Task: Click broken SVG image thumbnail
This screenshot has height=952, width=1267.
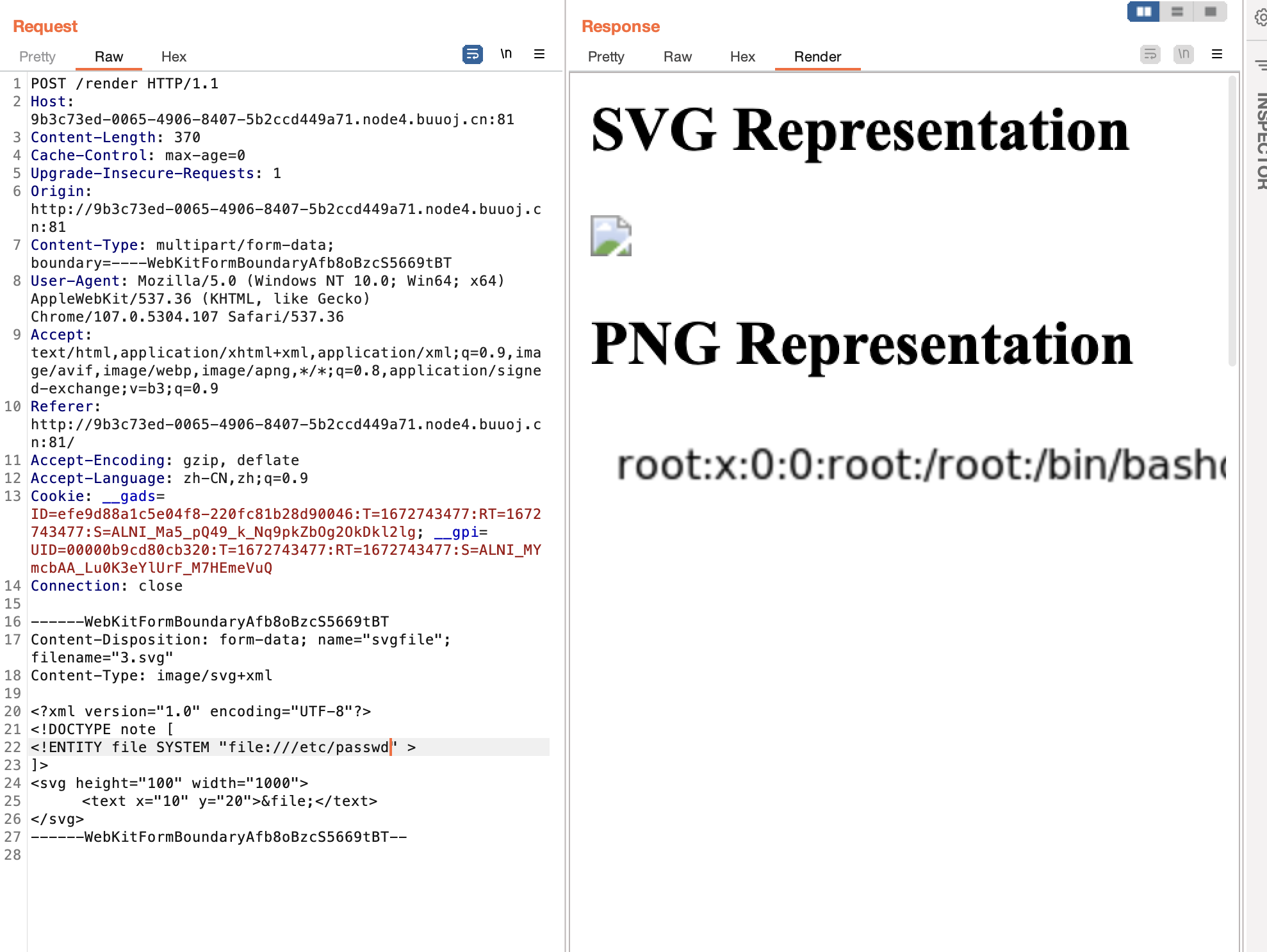Action: 611,236
